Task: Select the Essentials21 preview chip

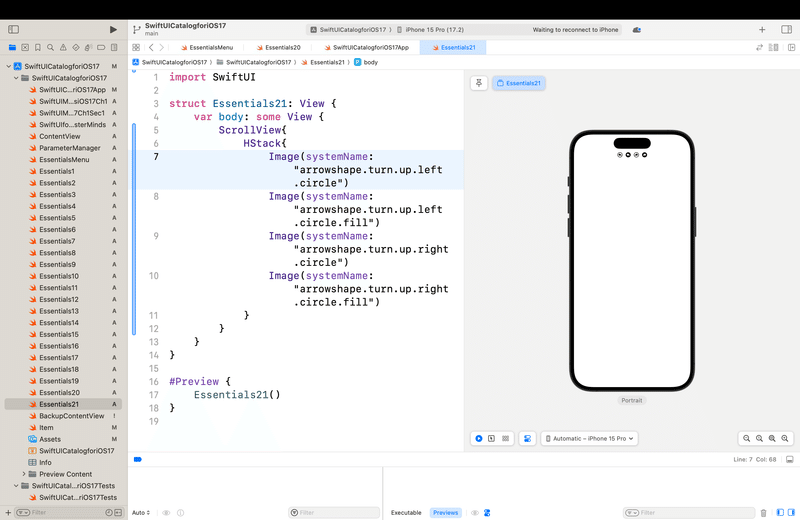Action: point(519,83)
